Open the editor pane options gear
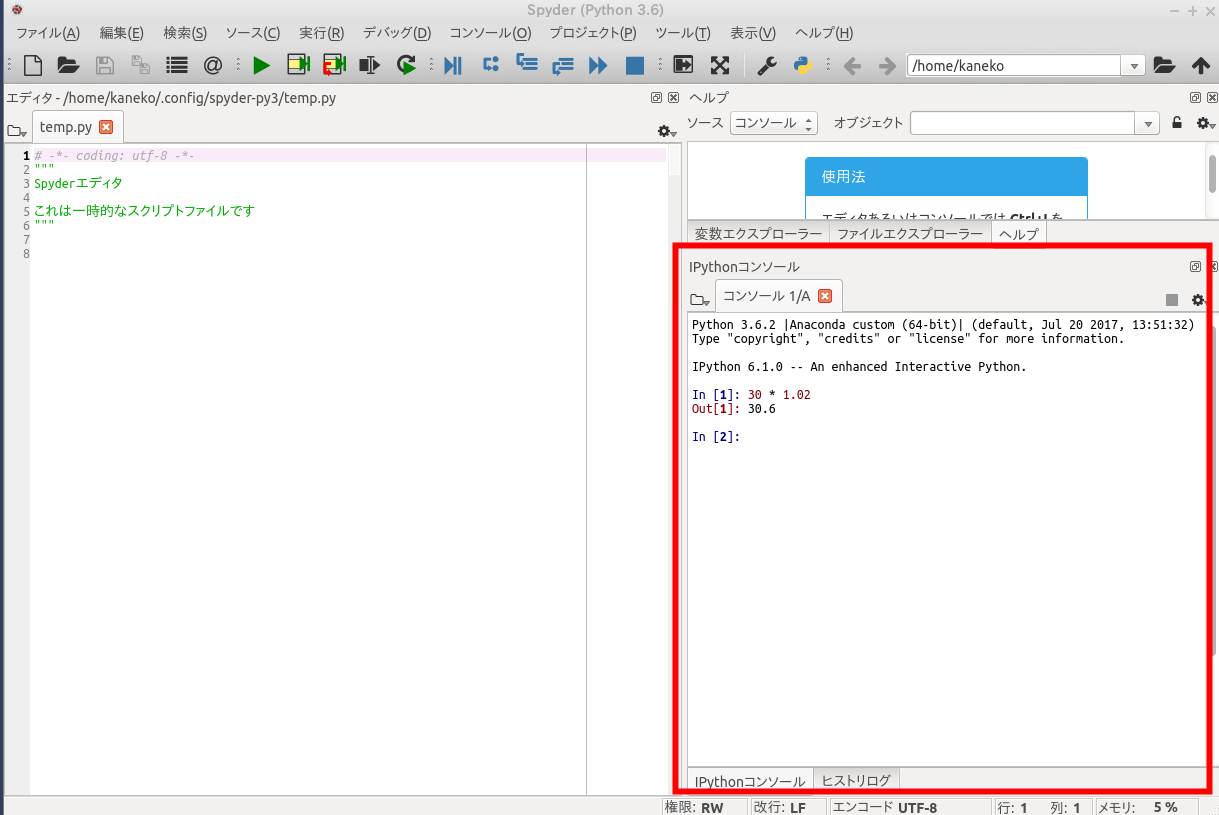 point(666,131)
